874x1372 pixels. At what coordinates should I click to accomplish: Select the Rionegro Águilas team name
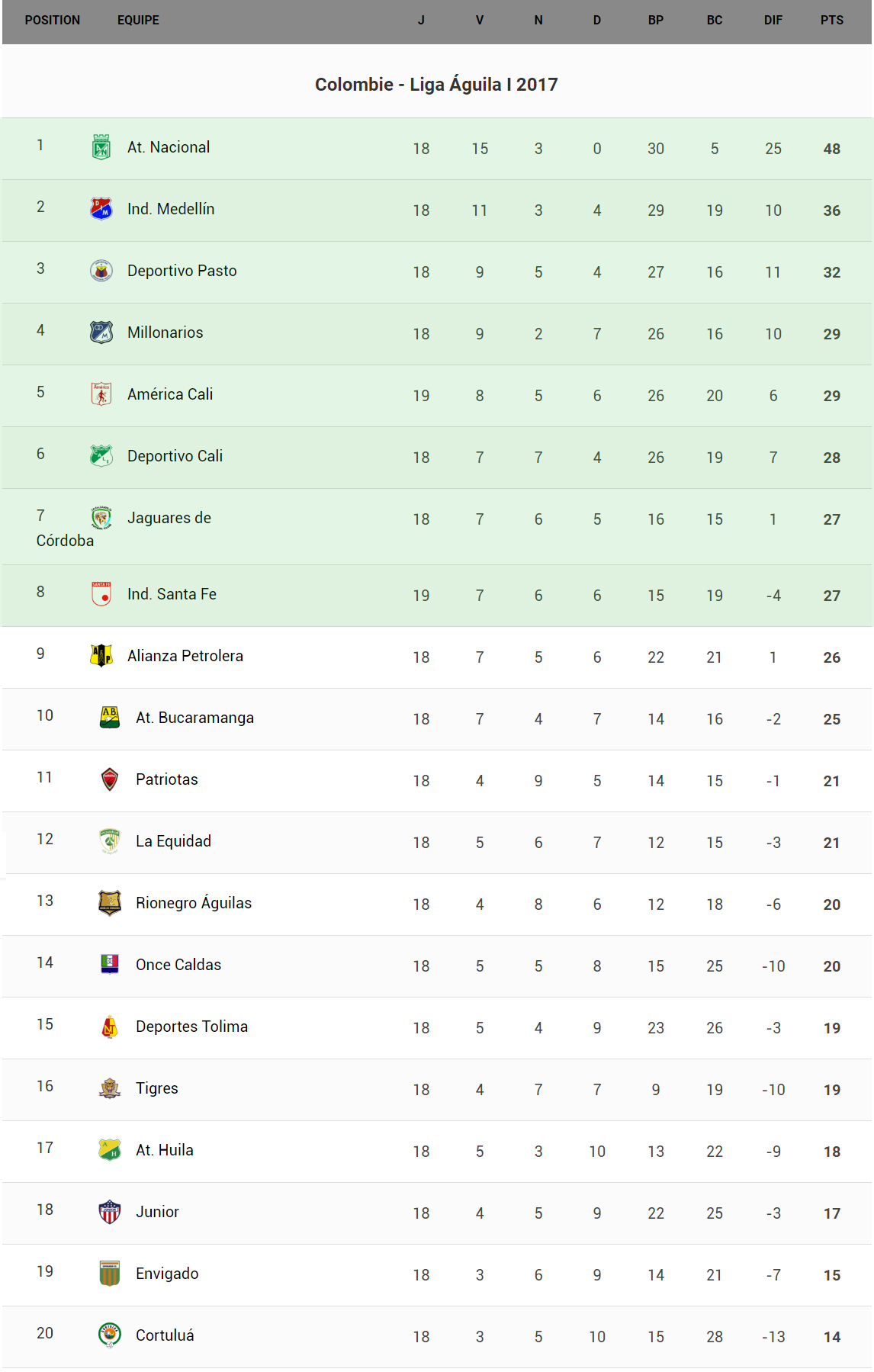(x=193, y=903)
